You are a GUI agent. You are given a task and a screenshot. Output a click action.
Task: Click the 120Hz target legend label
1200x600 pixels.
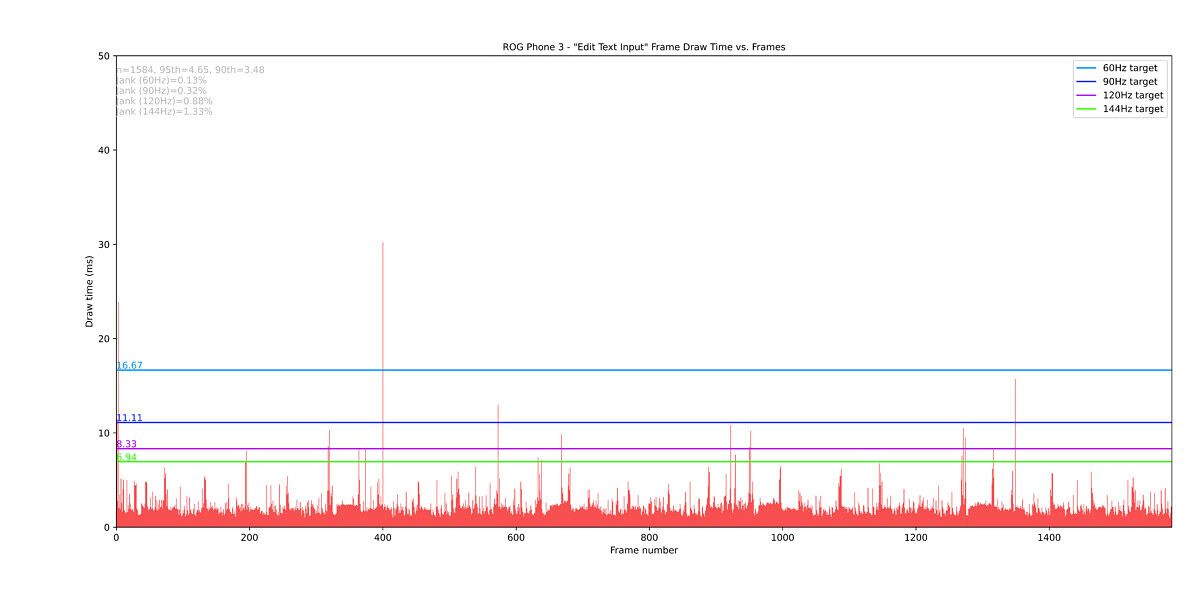[x=1133, y=95]
